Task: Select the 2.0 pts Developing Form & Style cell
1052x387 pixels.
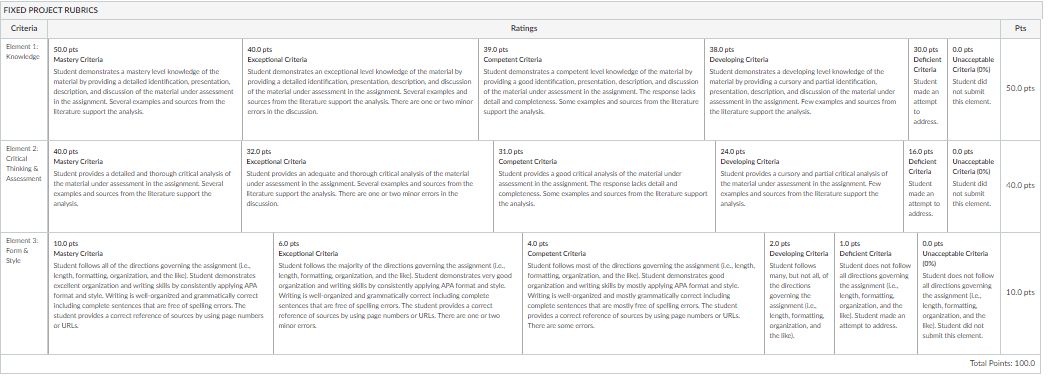Action: 800,294
